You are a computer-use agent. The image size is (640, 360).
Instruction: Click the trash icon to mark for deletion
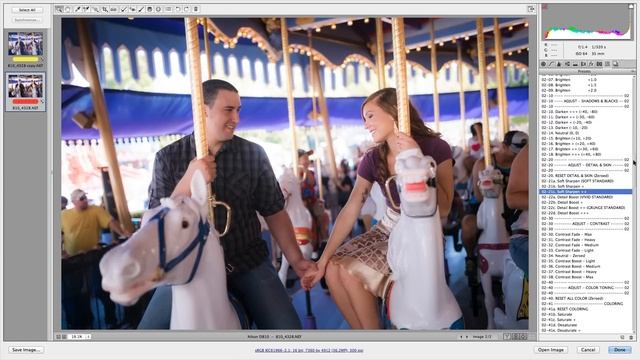click(196, 9)
